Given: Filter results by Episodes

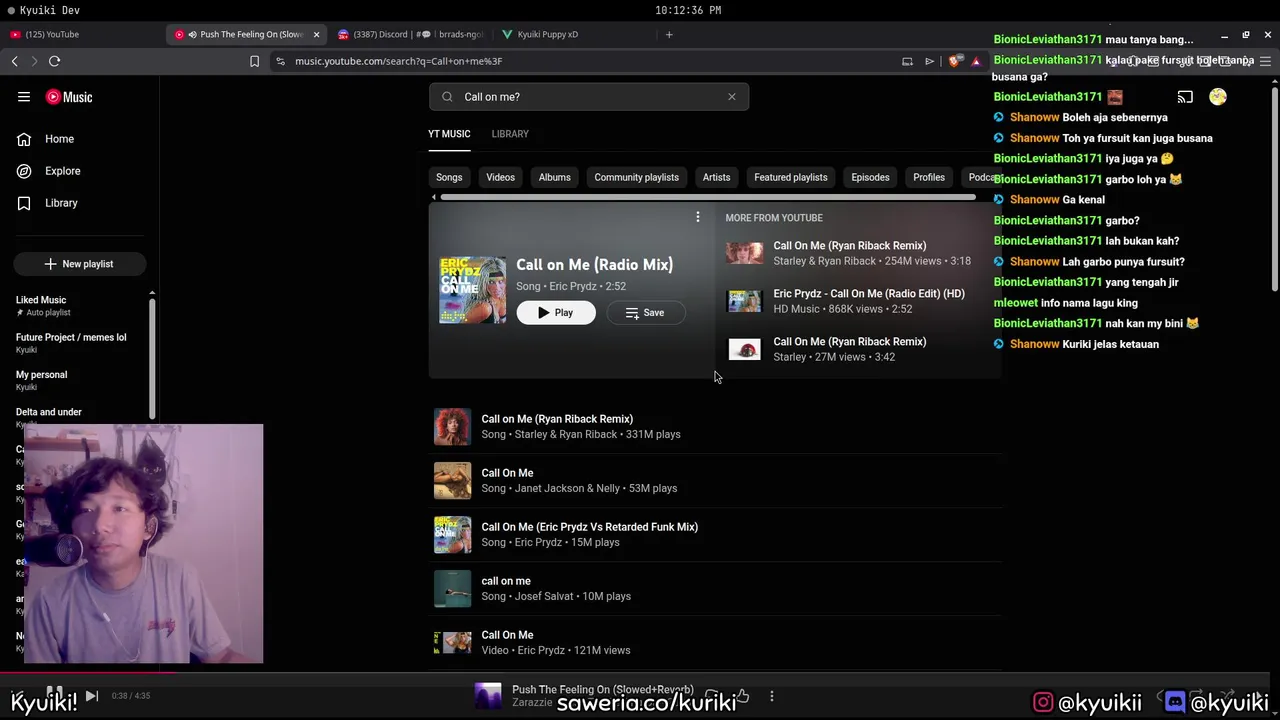Looking at the screenshot, I should click(x=870, y=177).
